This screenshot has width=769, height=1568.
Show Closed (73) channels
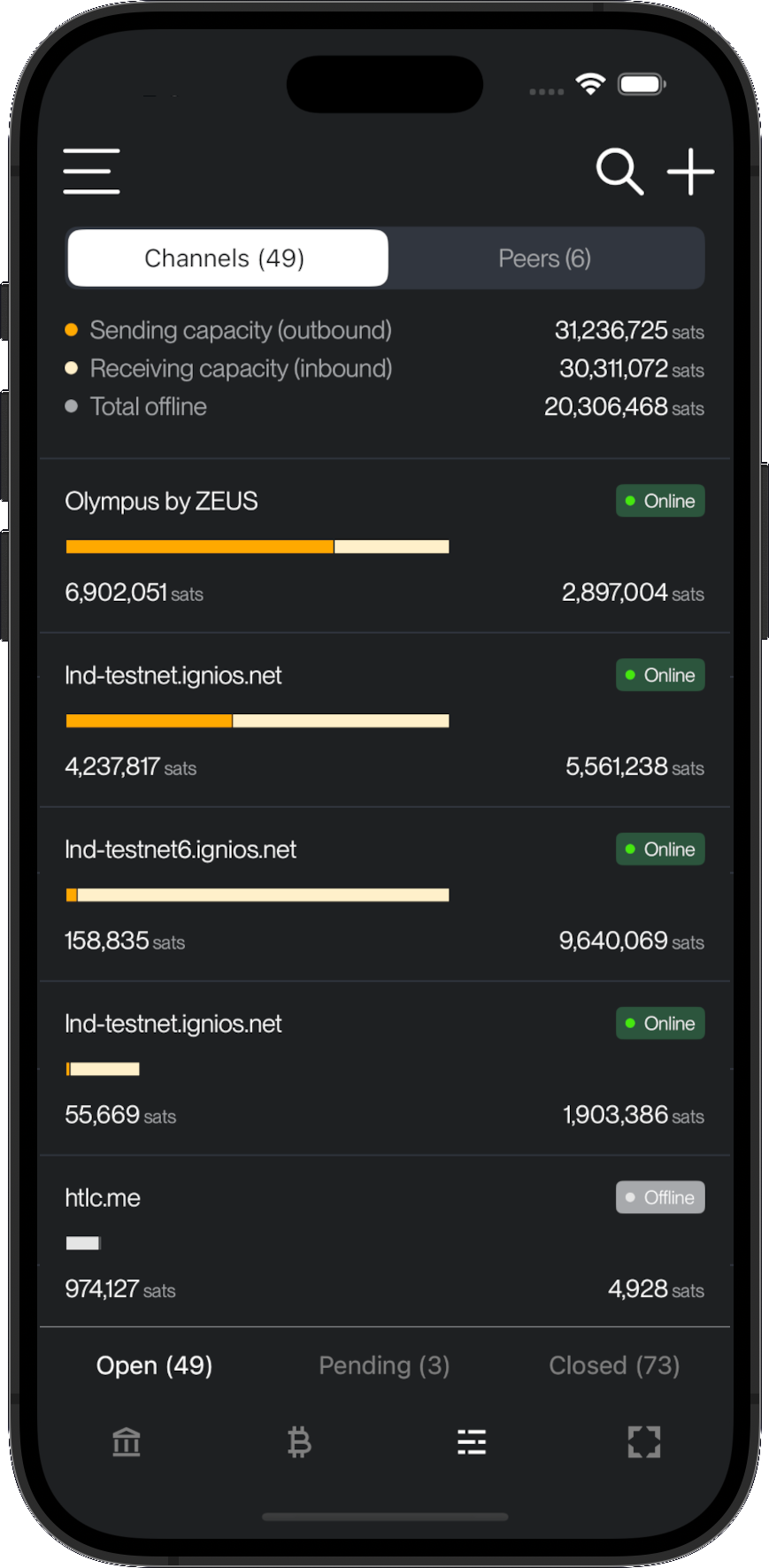[x=614, y=1365]
